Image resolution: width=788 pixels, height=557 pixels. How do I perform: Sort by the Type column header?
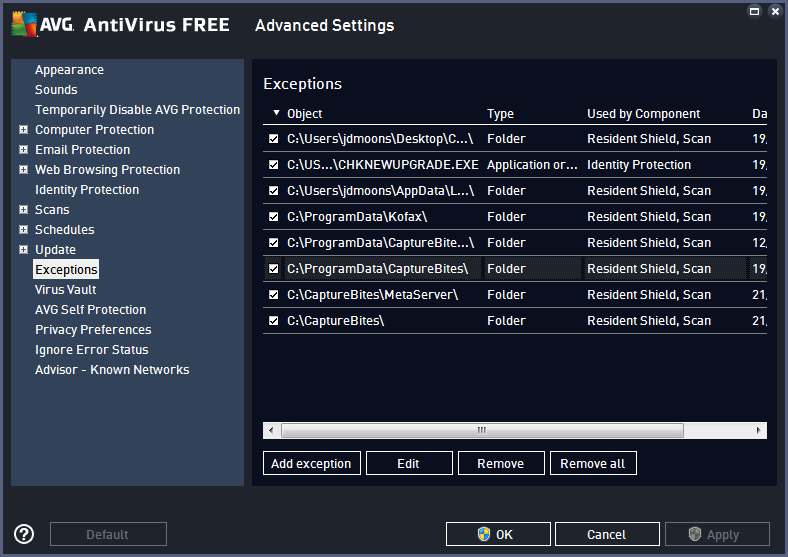(501, 114)
